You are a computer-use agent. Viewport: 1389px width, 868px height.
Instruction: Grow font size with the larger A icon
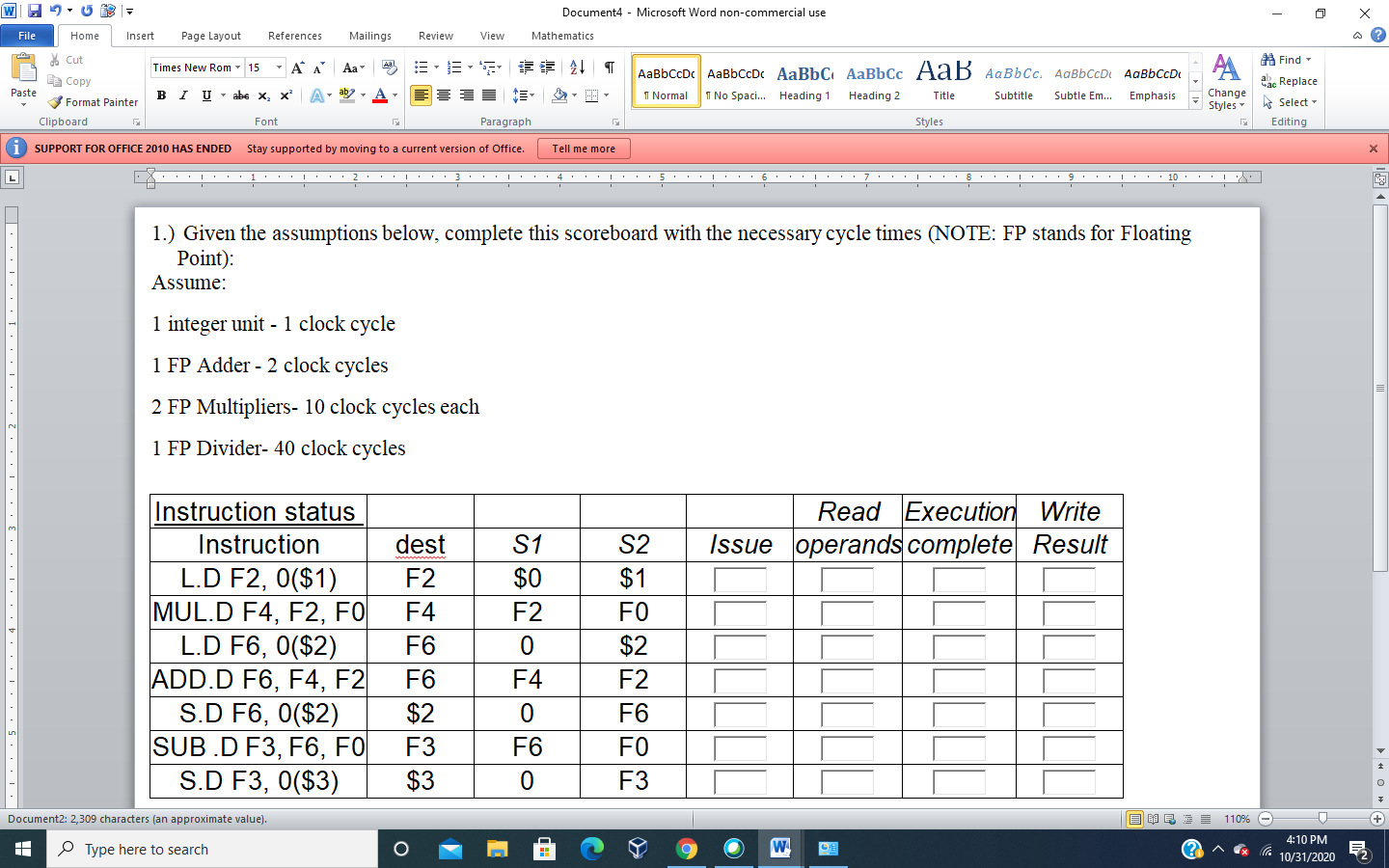298,68
